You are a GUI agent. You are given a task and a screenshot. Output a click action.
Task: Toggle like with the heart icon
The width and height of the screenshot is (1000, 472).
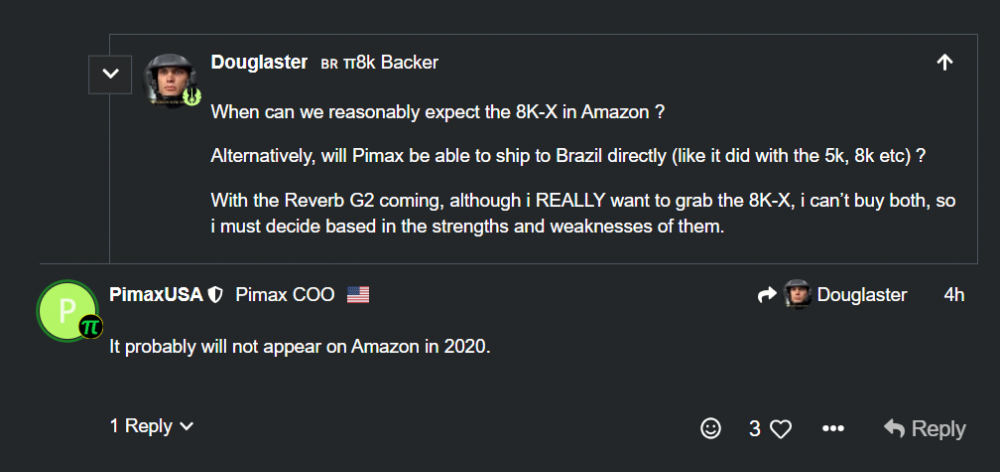(781, 429)
